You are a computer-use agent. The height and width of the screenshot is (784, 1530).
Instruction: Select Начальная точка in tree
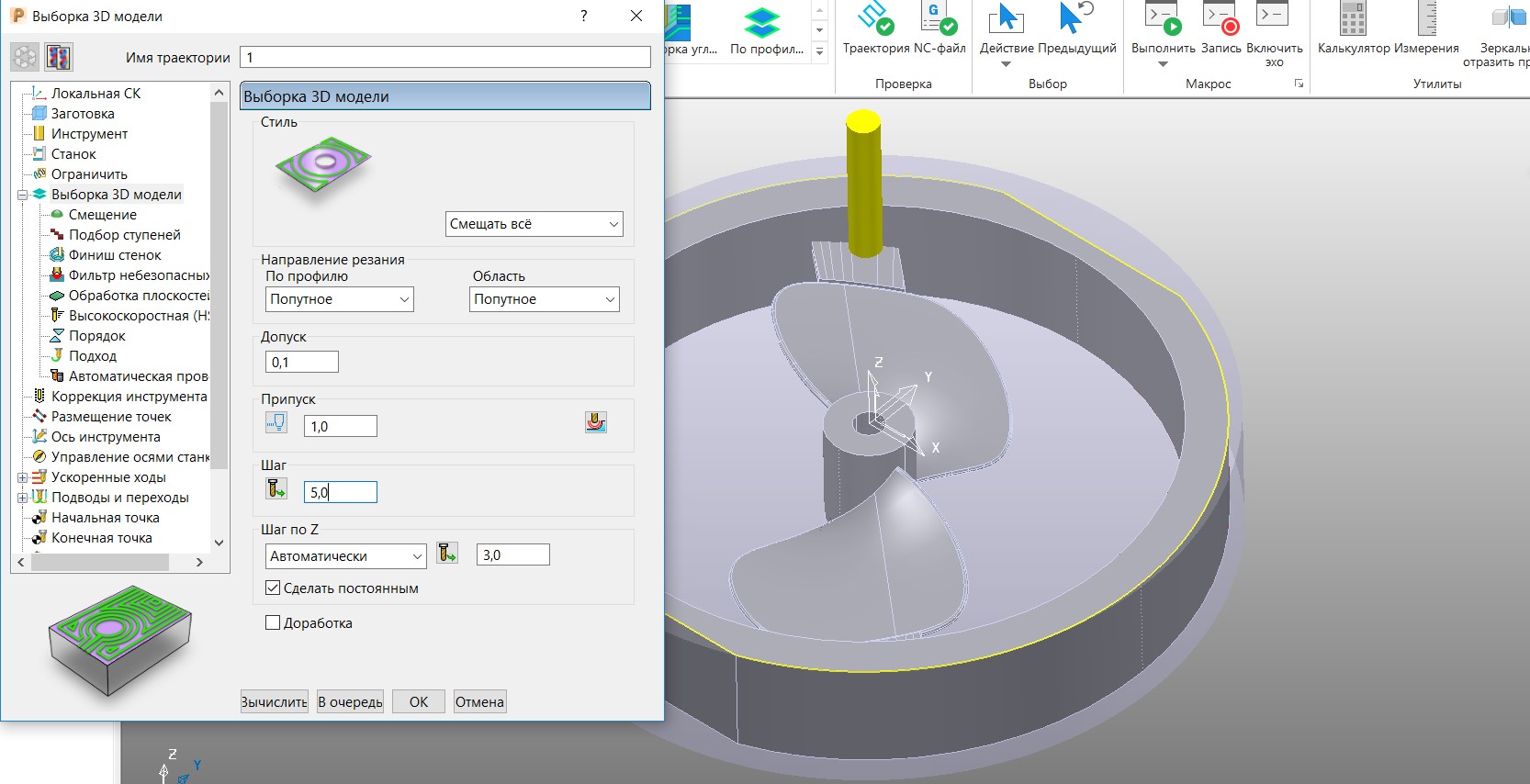(105, 517)
